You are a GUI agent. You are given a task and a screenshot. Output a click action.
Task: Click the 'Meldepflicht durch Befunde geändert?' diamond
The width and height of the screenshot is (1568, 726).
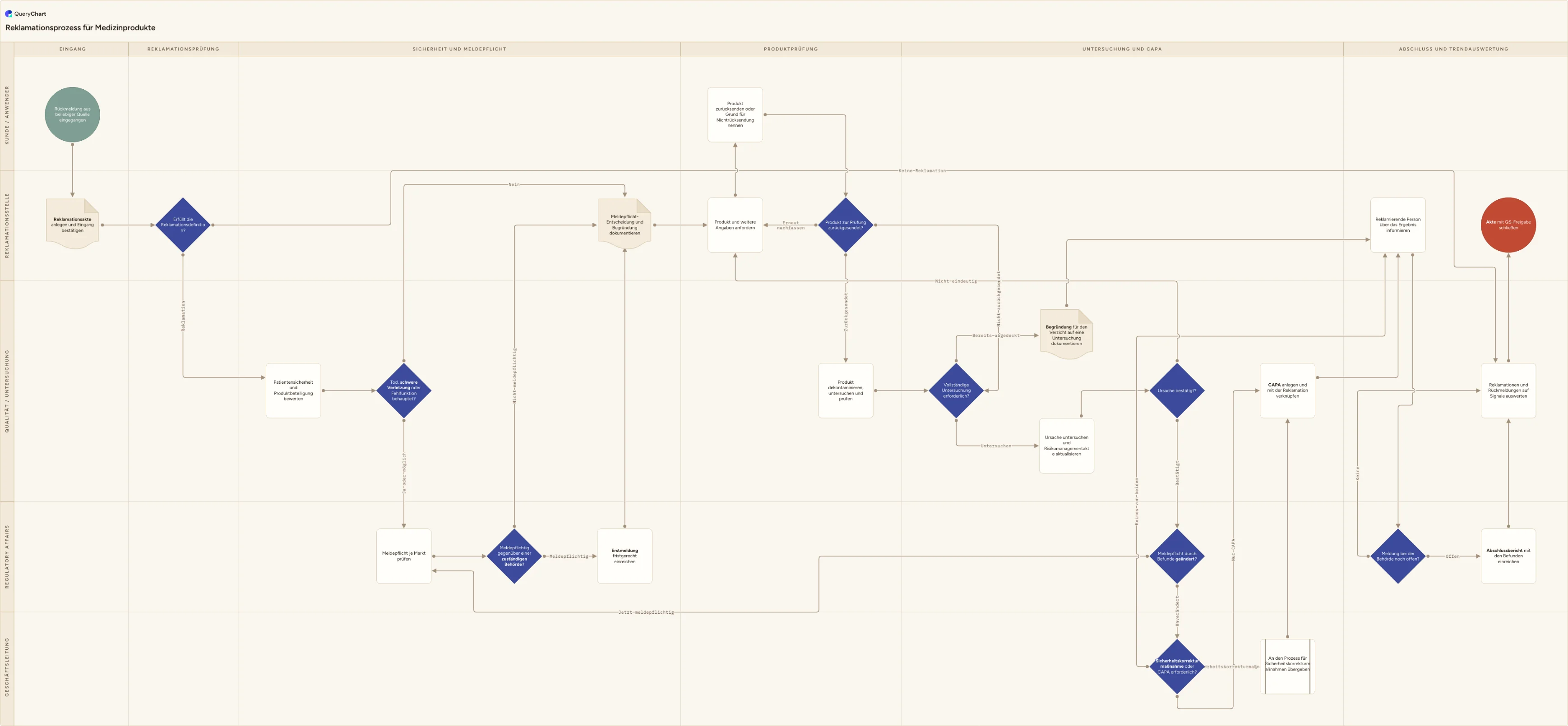click(x=1177, y=556)
